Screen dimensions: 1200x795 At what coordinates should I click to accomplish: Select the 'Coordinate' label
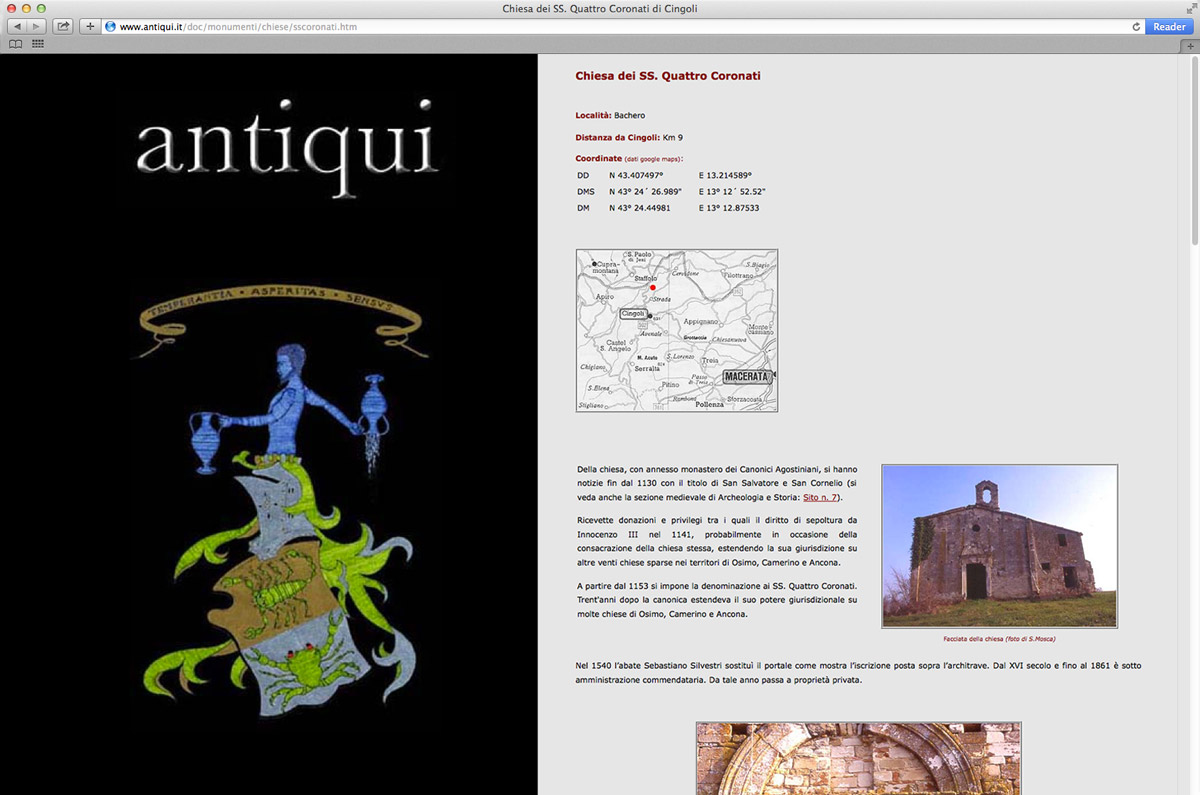click(x=598, y=159)
